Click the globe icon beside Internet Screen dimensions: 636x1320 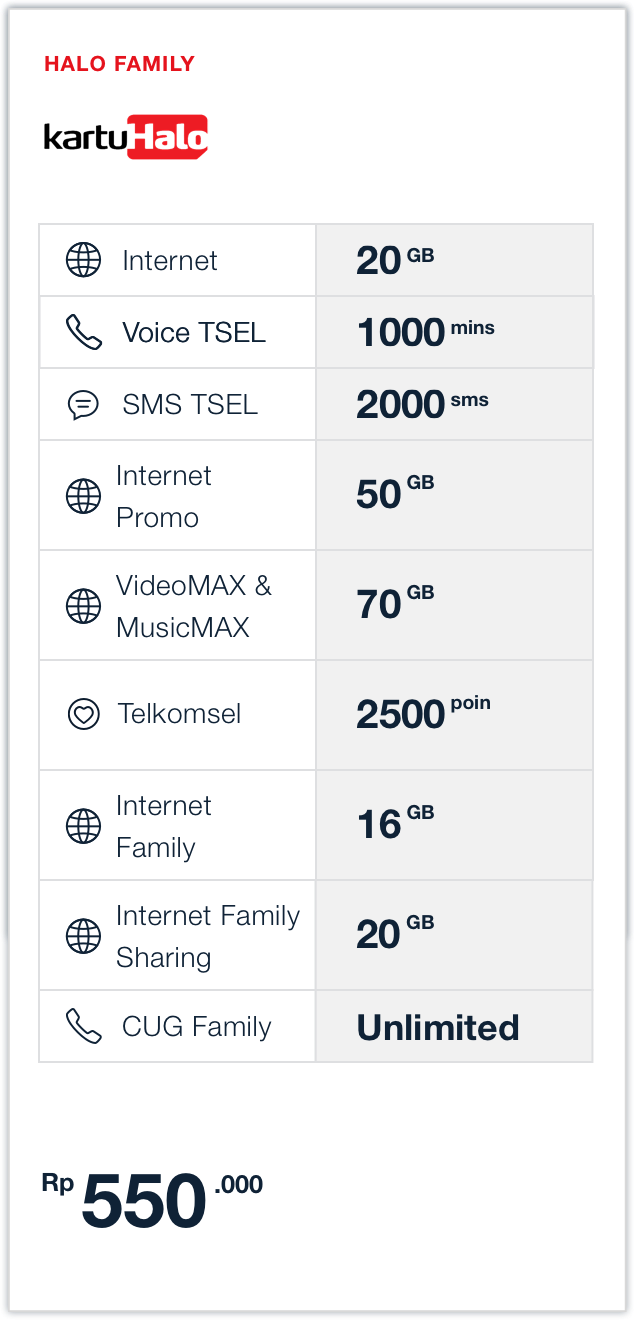(83, 260)
